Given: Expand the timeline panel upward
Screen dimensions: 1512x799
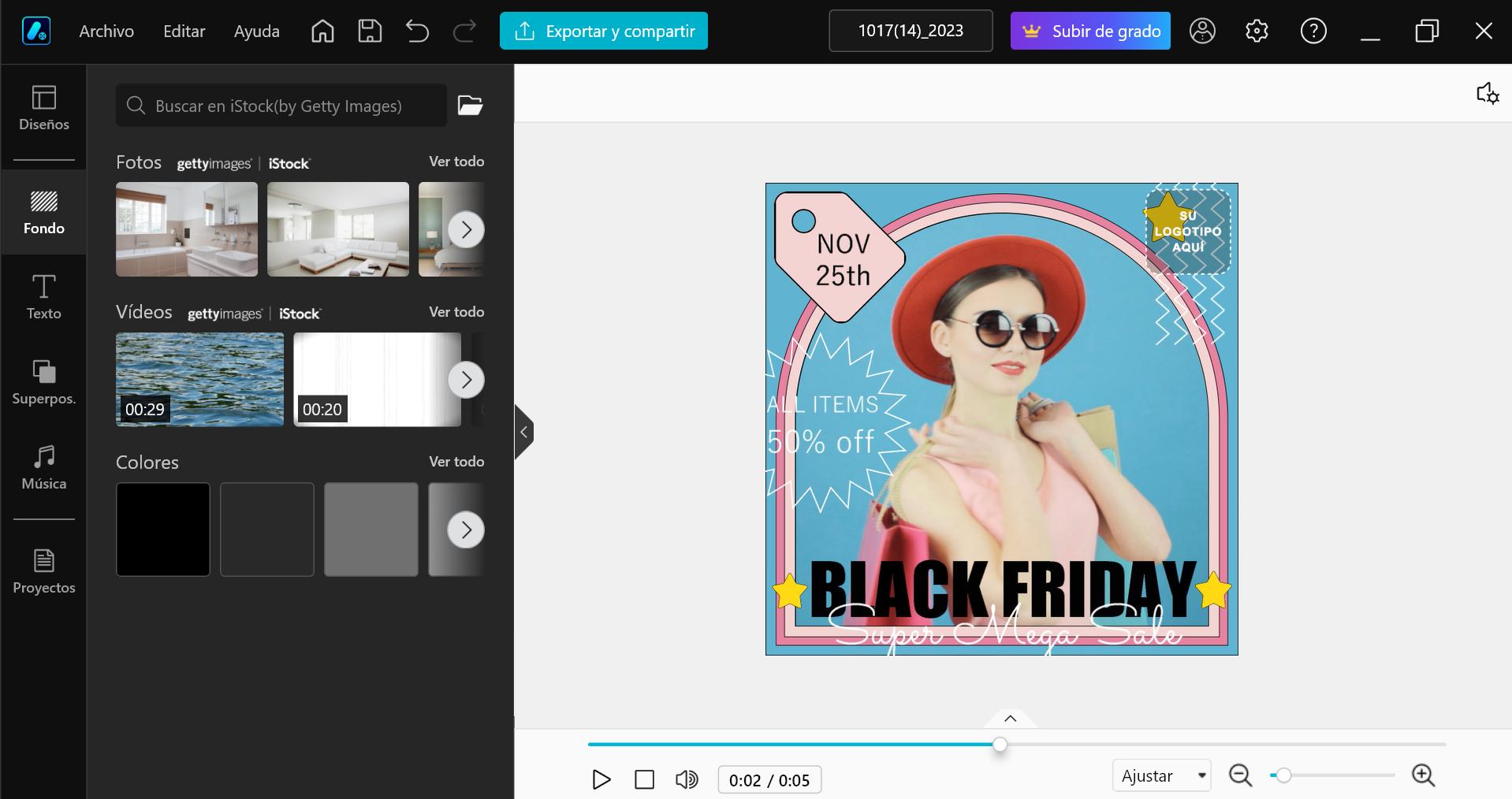Looking at the screenshot, I should pos(1010,719).
